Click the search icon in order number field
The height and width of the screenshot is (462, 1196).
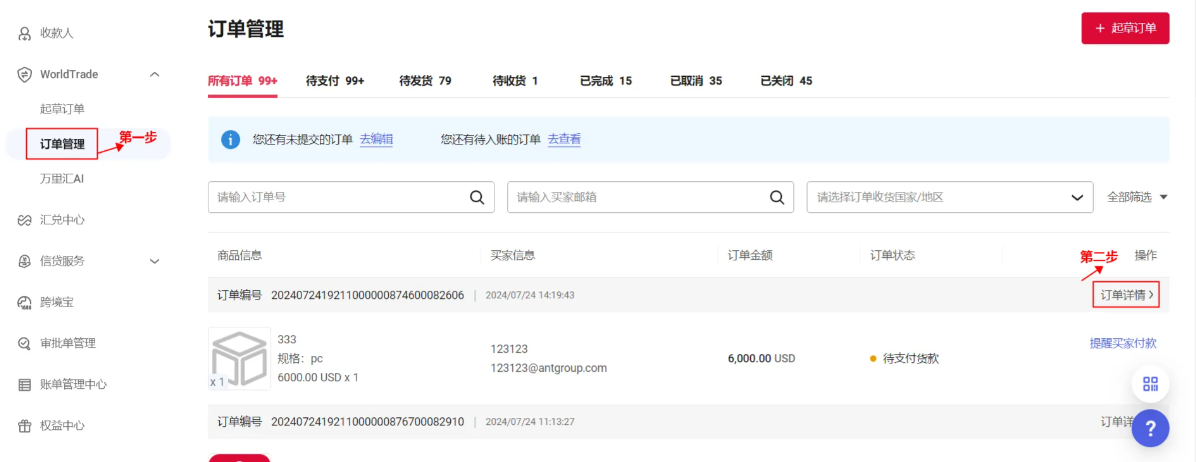(477, 197)
